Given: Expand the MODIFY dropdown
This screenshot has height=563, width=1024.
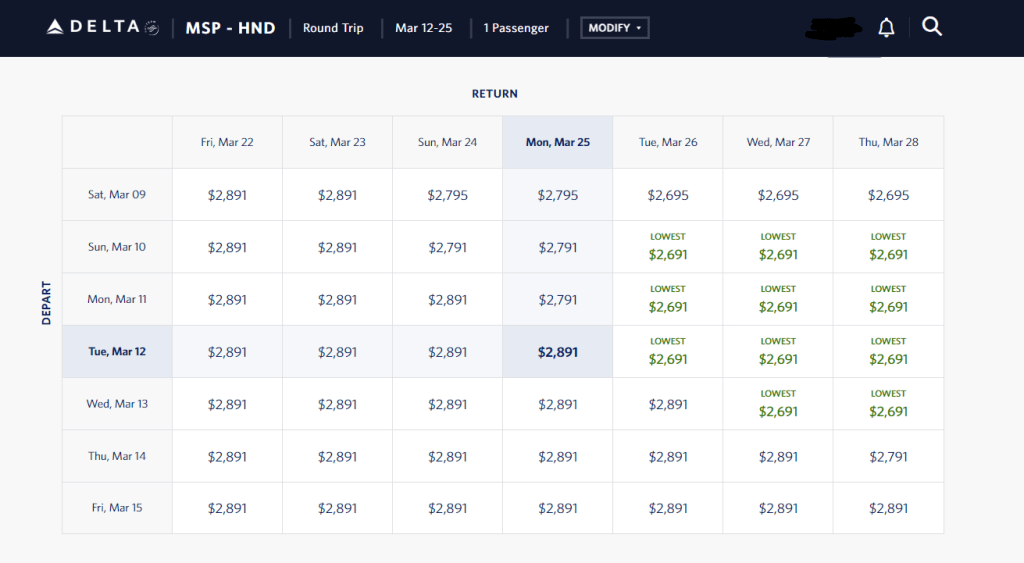Looking at the screenshot, I should click(615, 28).
